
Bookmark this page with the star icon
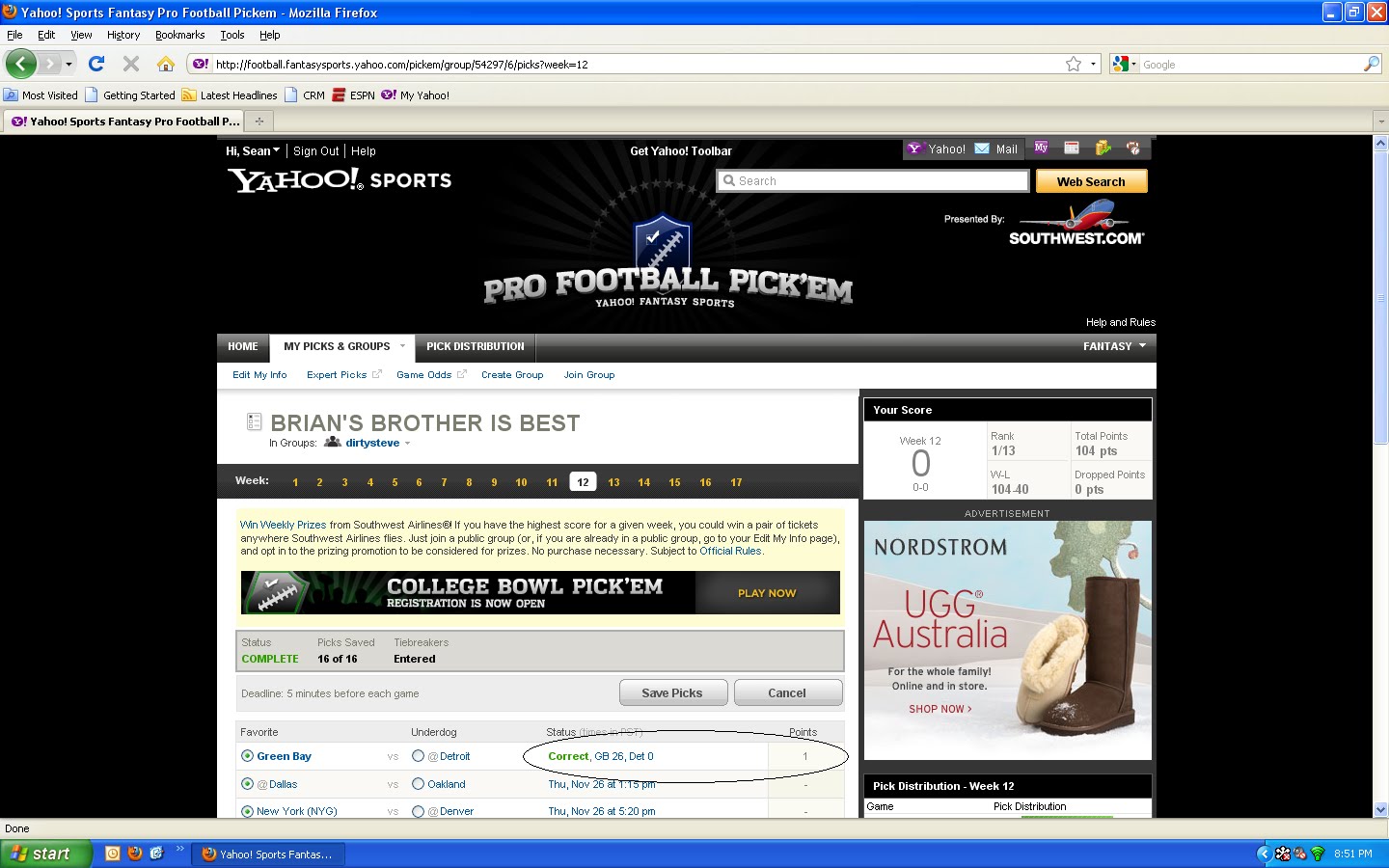pyautogui.click(x=1074, y=64)
